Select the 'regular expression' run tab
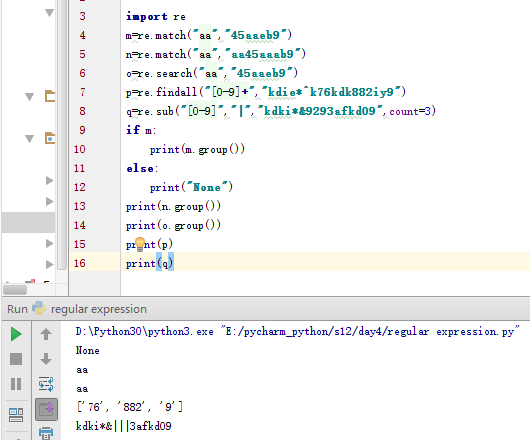This screenshot has height=440, width=530. (x=99, y=309)
